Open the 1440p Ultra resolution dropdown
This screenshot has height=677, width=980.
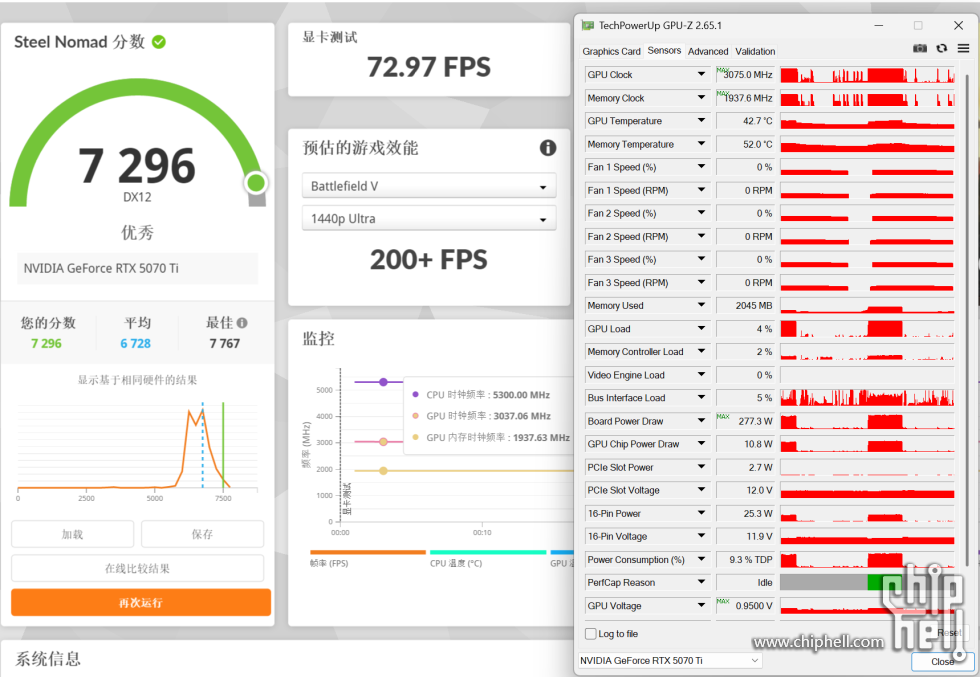click(x=429, y=219)
